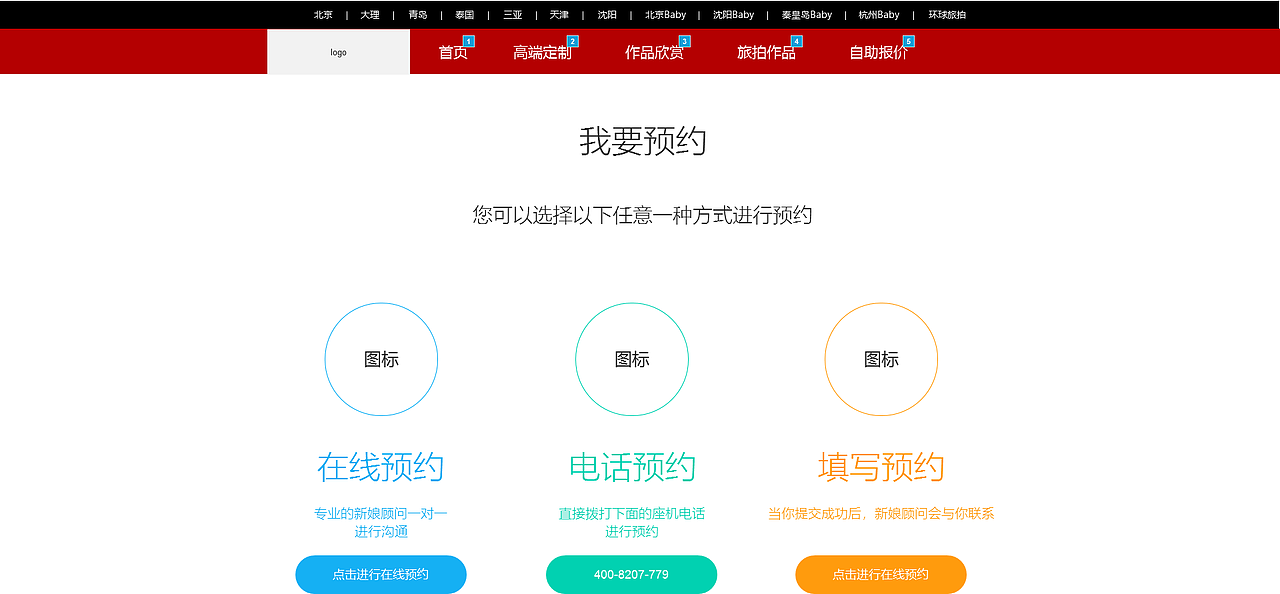The image size is (1280, 594).
Task: Select the 三亚 city link
Action: coord(510,14)
